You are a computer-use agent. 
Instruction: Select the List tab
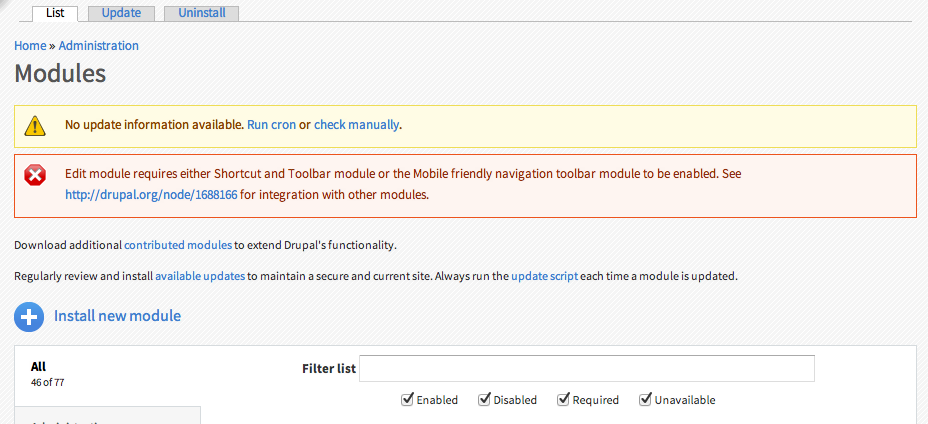click(55, 13)
